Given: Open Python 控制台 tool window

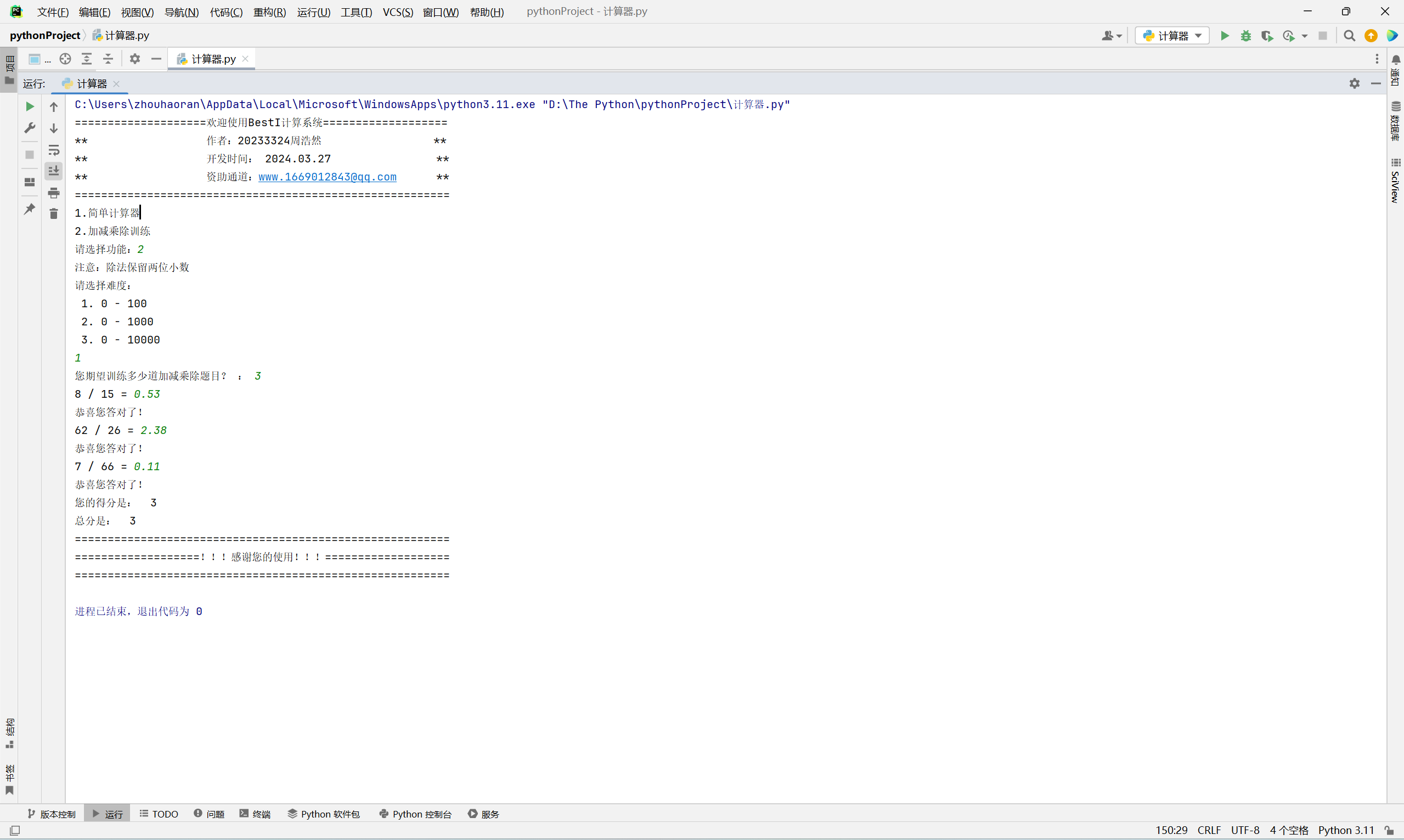Looking at the screenshot, I should point(415,814).
